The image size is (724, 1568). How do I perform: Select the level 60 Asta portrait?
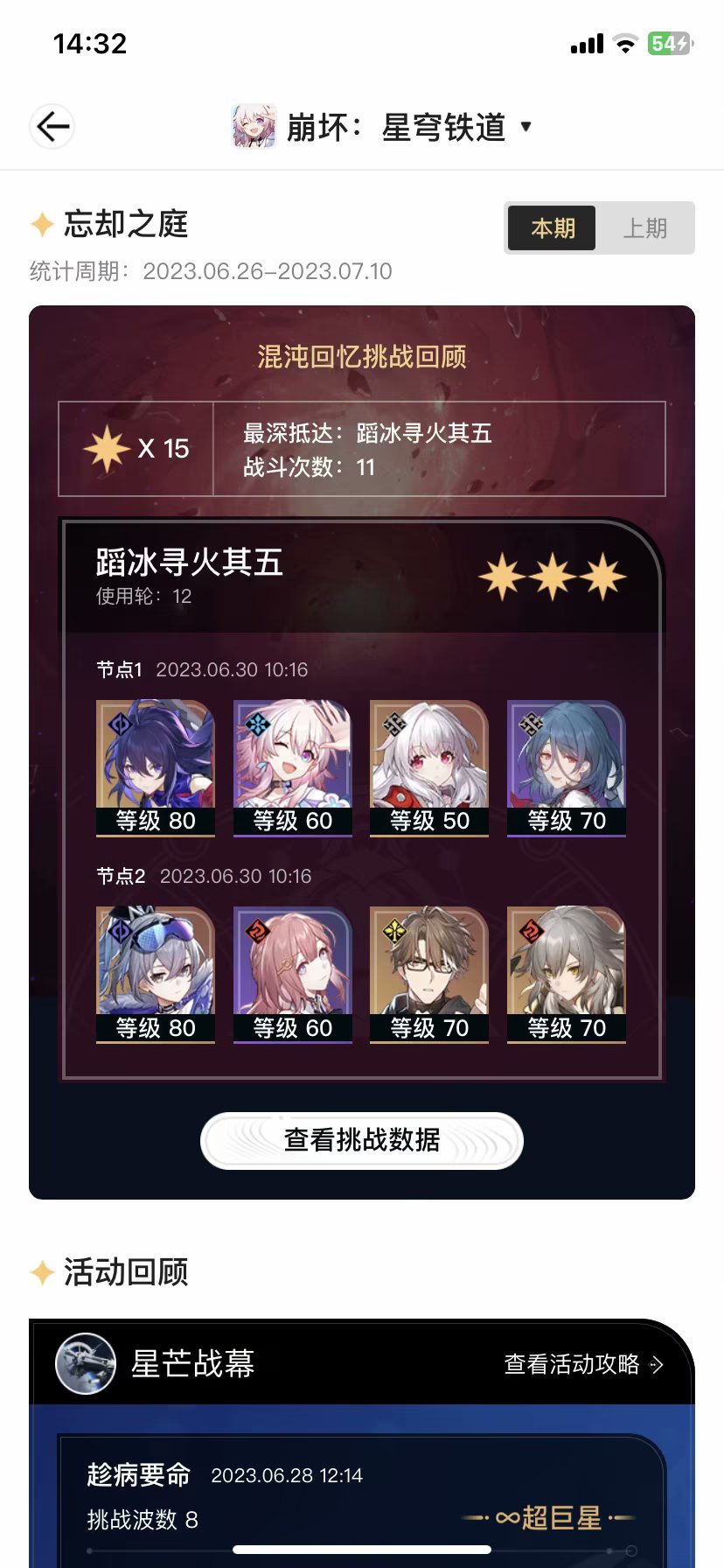pos(293,975)
